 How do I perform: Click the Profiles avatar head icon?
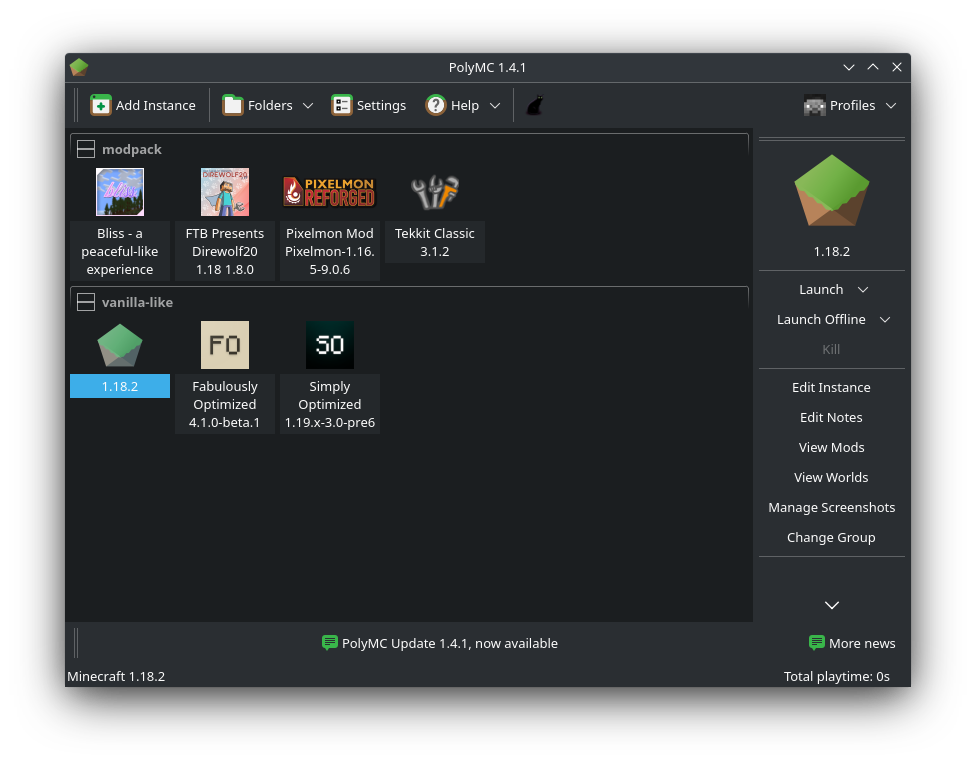[x=814, y=105]
